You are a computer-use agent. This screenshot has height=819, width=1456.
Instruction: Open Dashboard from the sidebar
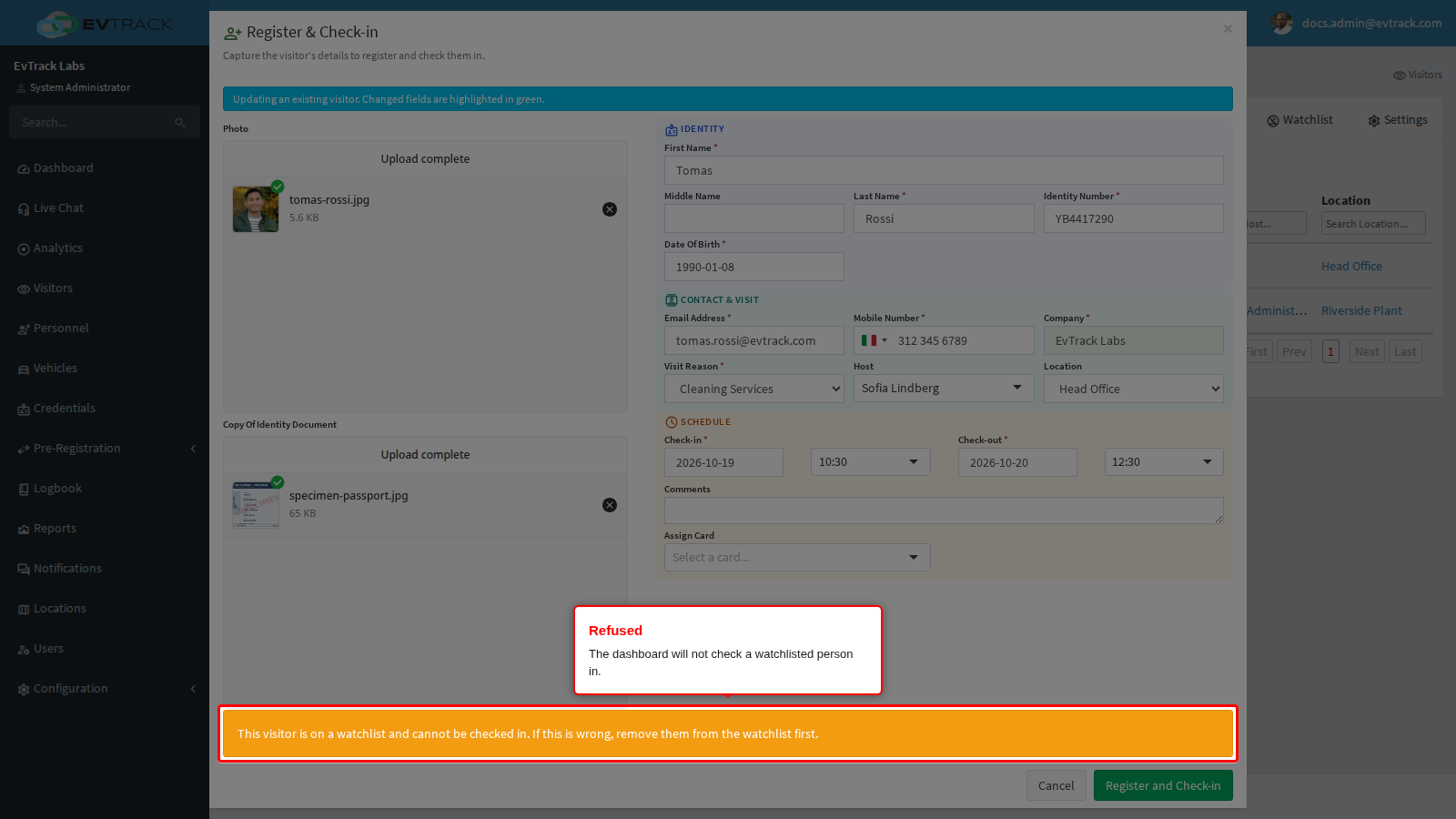56,168
